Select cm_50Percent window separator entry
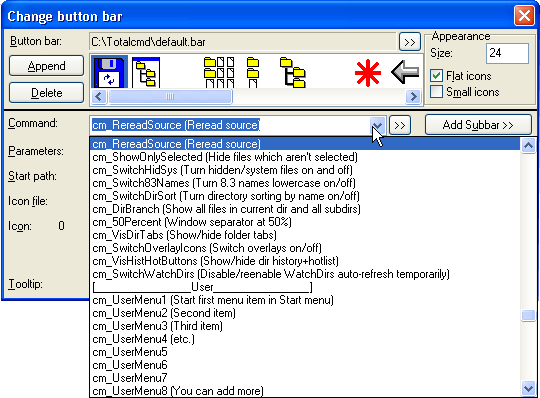 [305, 222]
